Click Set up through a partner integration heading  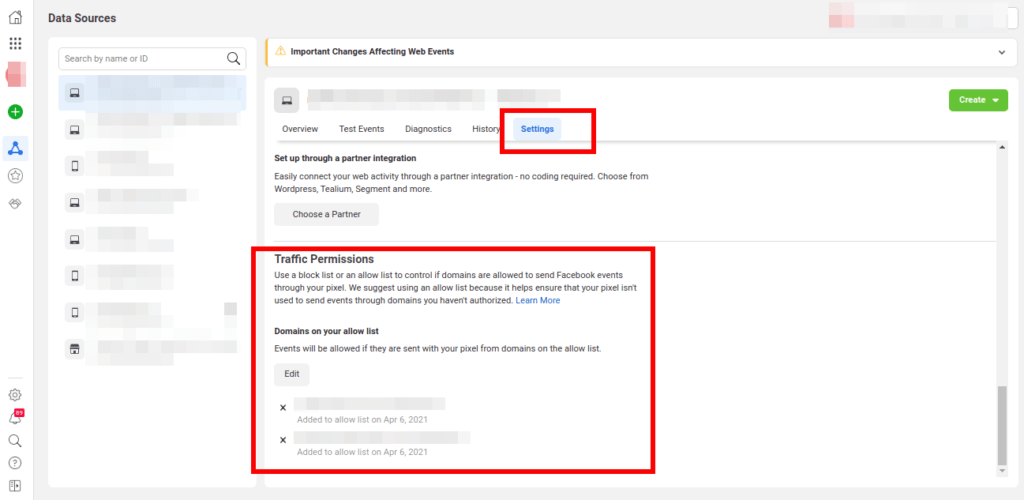coord(345,159)
